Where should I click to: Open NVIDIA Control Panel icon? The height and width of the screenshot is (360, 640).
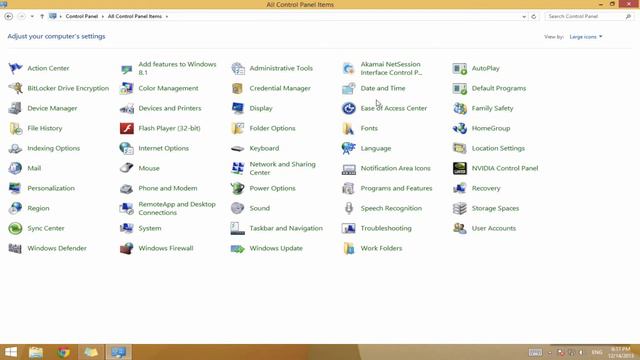pos(460,168)
